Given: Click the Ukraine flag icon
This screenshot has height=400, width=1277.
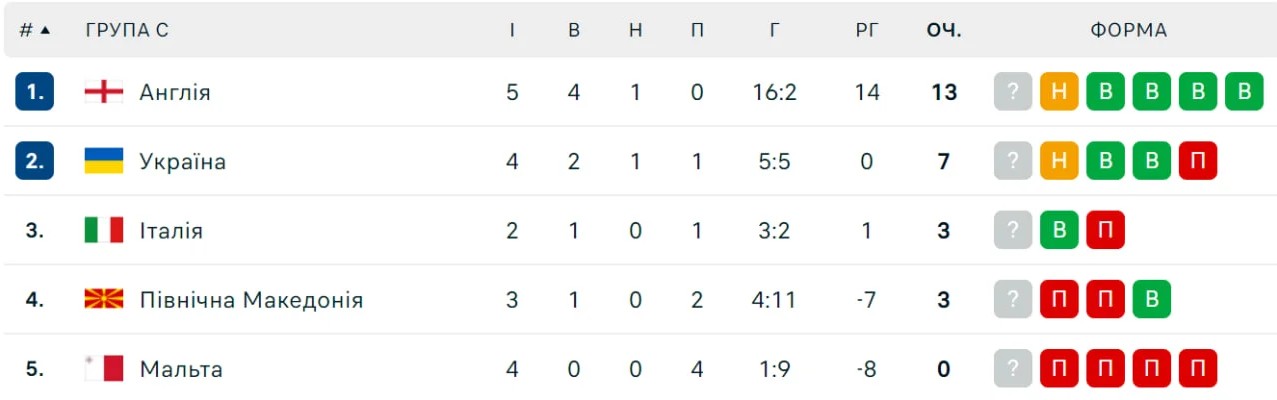Looking at the screenshot, I should 103,161.
